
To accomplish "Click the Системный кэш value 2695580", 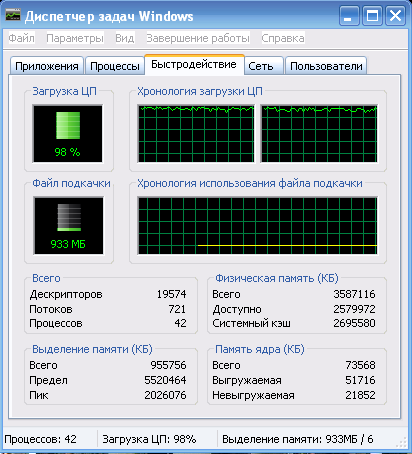I will coord(354,323).
